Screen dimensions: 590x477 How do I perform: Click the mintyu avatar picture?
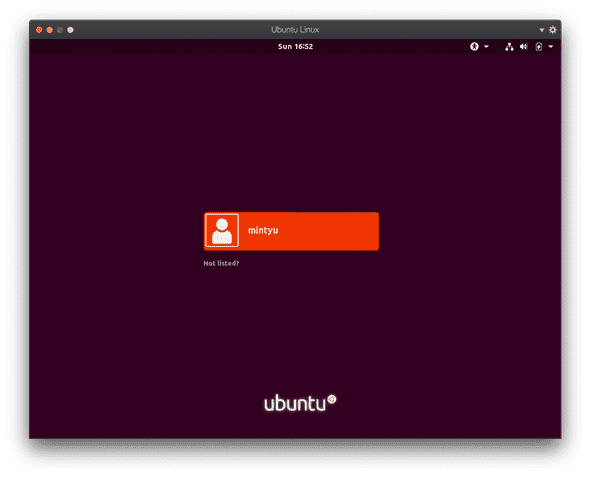pos(222,231)
